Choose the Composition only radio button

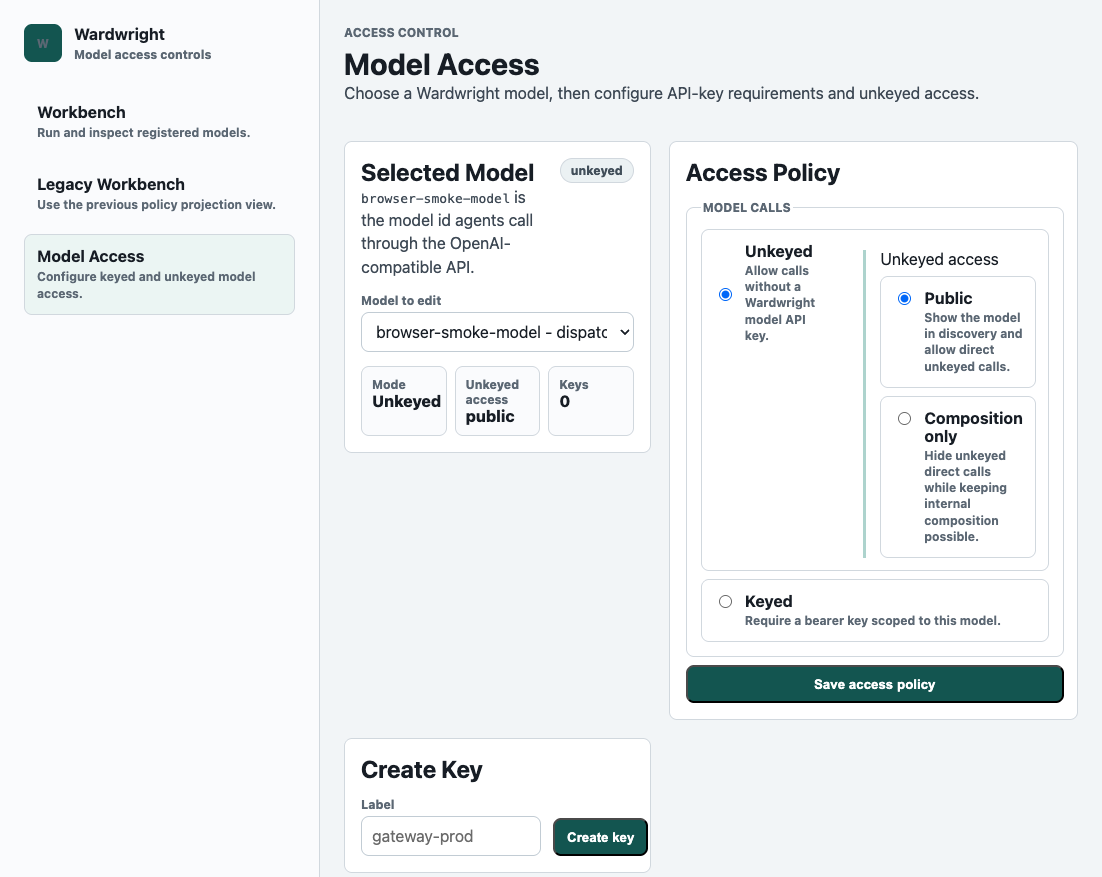[x=905, y=419]
